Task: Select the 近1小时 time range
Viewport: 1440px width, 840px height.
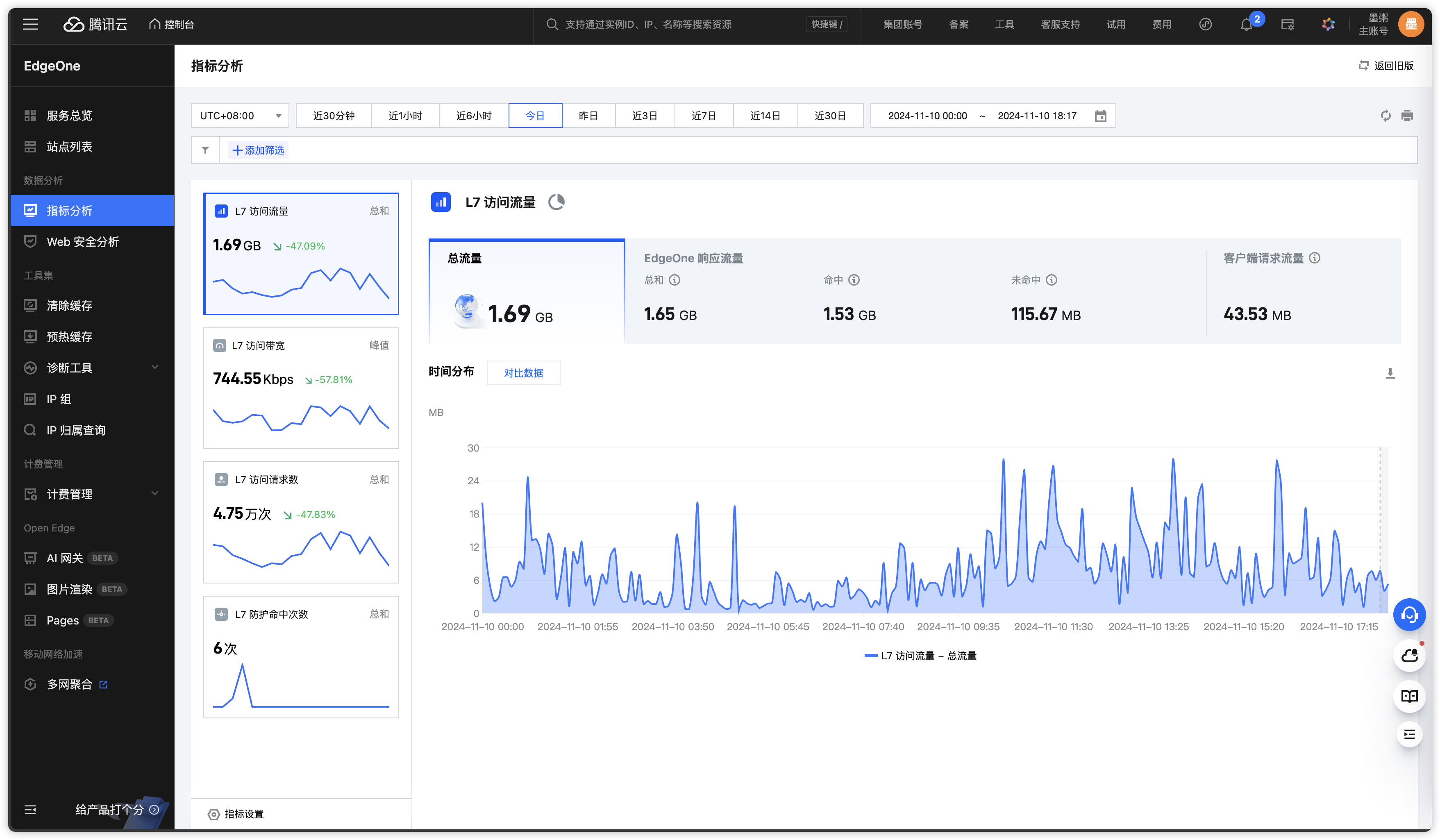Action: [x=405, y=116]
